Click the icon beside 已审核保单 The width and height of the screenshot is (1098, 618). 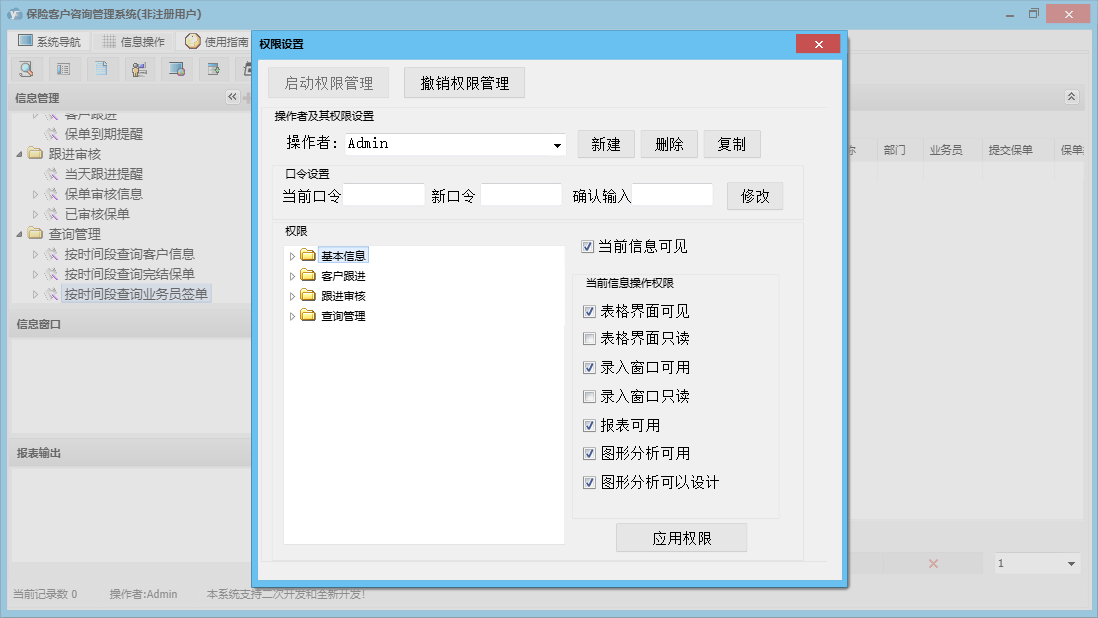coord(51,214)
